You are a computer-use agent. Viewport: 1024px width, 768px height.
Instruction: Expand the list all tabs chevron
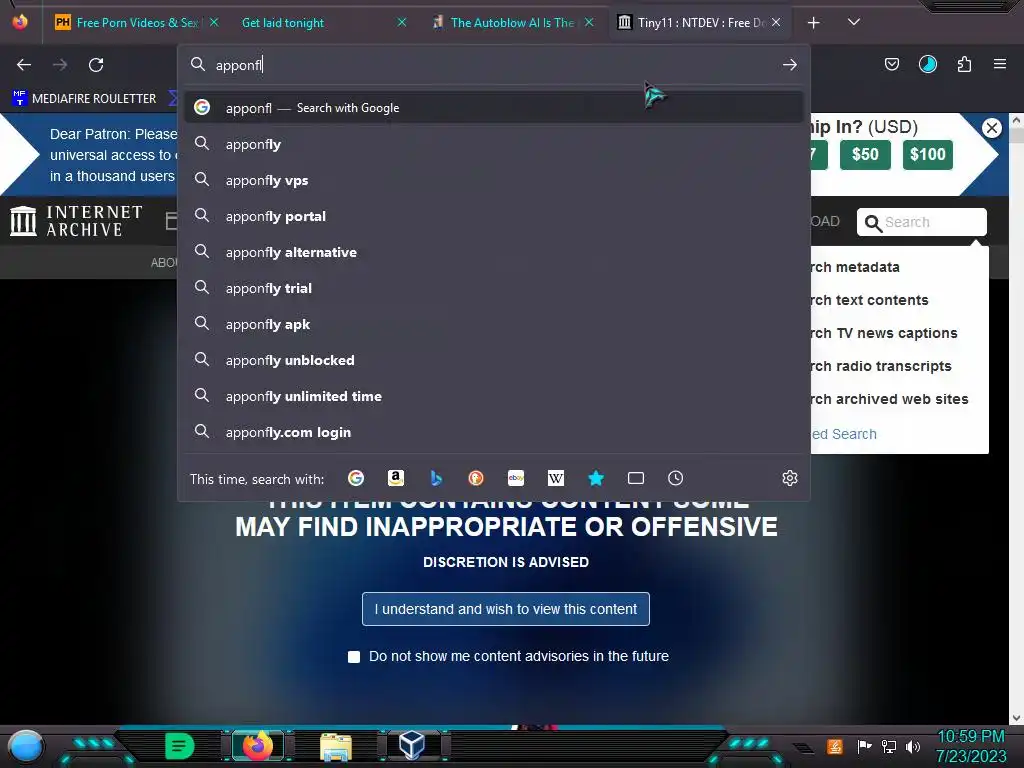854,22
